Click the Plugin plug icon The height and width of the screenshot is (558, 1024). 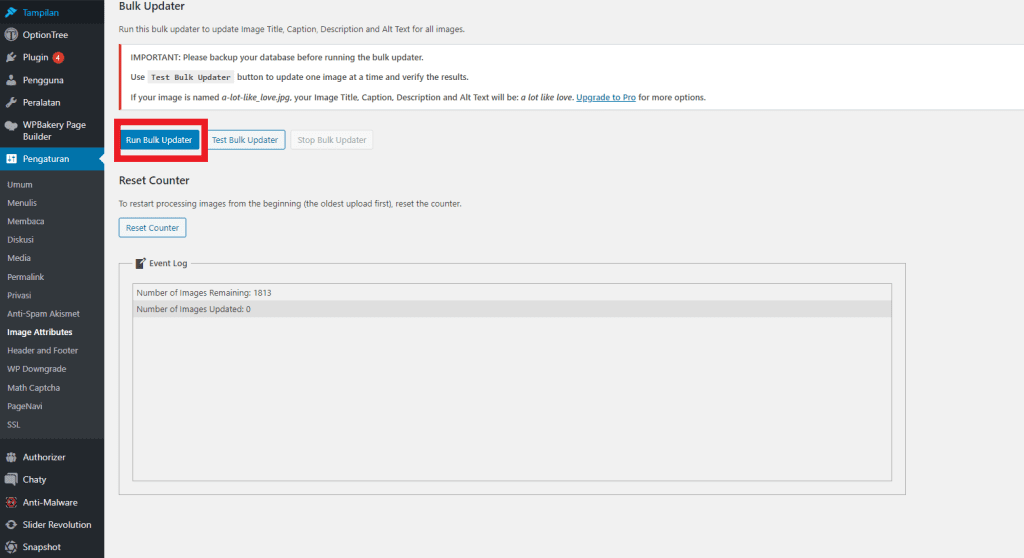tap(11, 57)
